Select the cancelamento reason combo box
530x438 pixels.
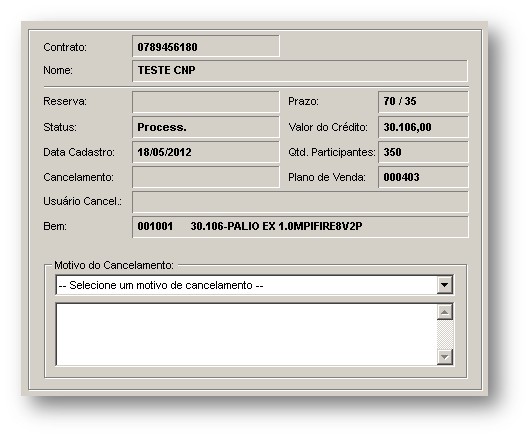pyautogui.click(x=254, y=285)
